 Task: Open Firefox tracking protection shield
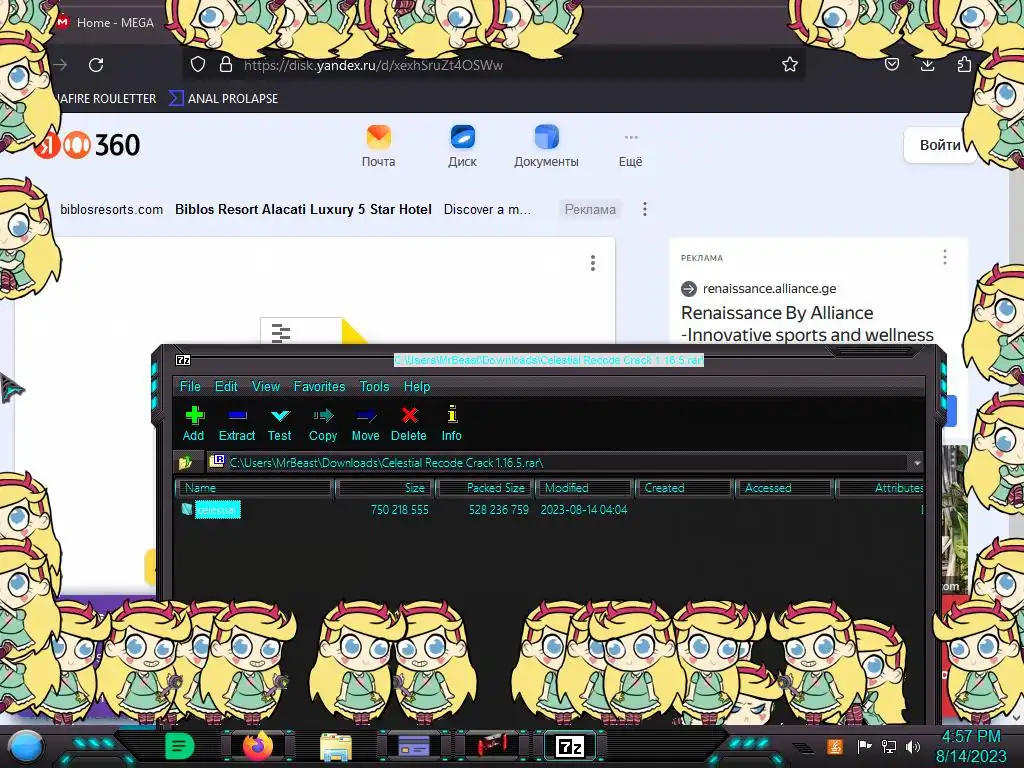(x=198, y=64)
